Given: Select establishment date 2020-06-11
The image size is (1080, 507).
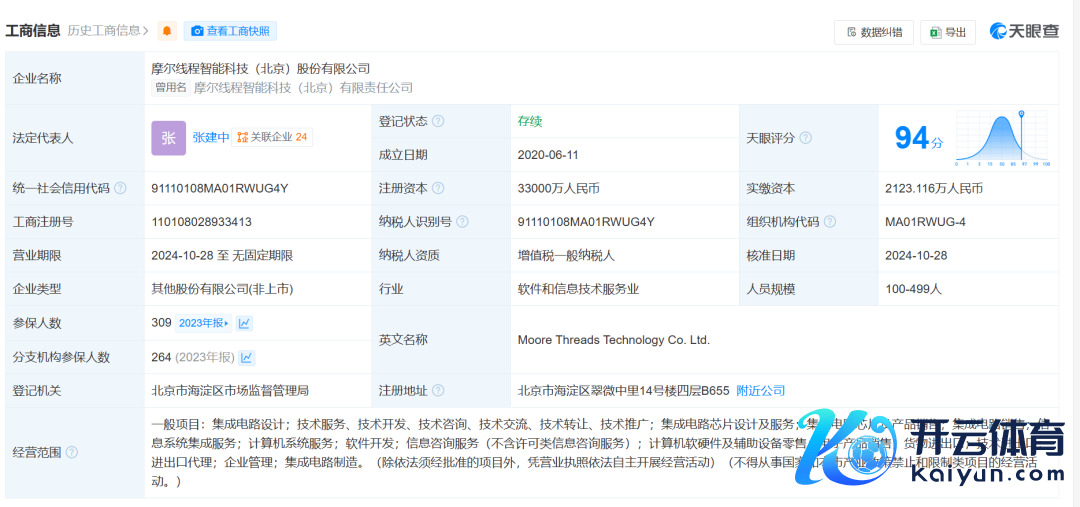Looking at the screenshot, I should pos(548,155).
